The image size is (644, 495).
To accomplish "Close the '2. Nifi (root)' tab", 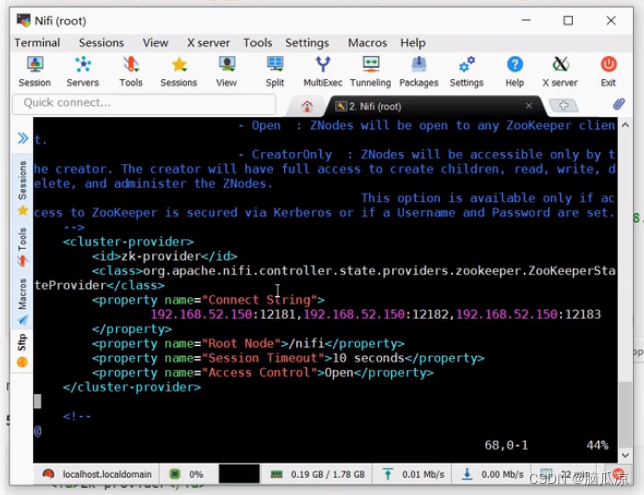I will (529, 106).
